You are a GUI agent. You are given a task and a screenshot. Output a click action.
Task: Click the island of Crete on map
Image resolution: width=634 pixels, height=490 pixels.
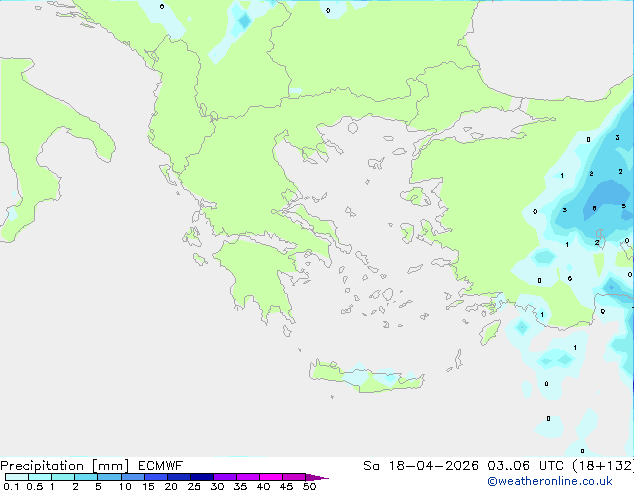tap(366, 377)
